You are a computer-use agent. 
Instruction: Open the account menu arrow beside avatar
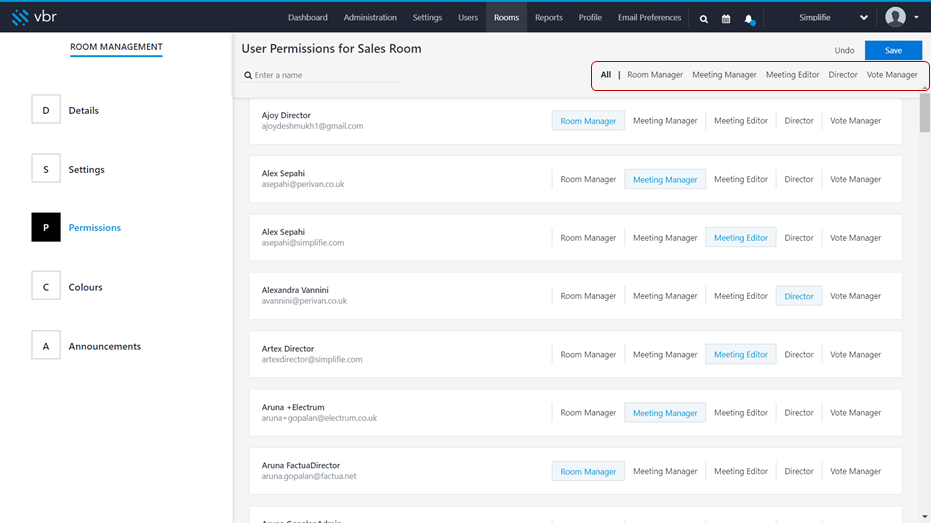click(x=916, y=17)
